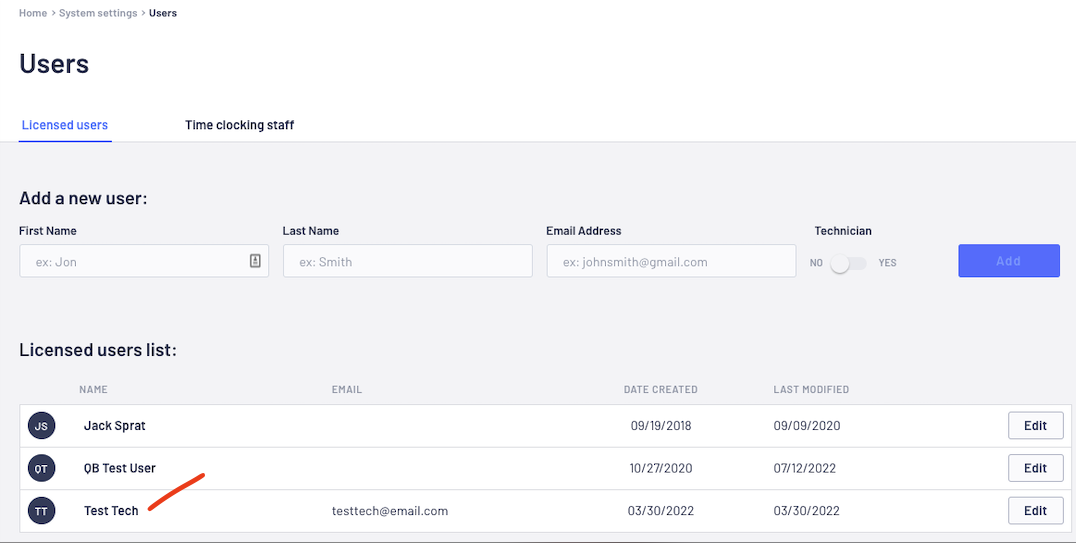Image resolution: width=1076 pixels, height=543 pixels.
Task: Focus the First Name input field
Action: tap(144, 261)
